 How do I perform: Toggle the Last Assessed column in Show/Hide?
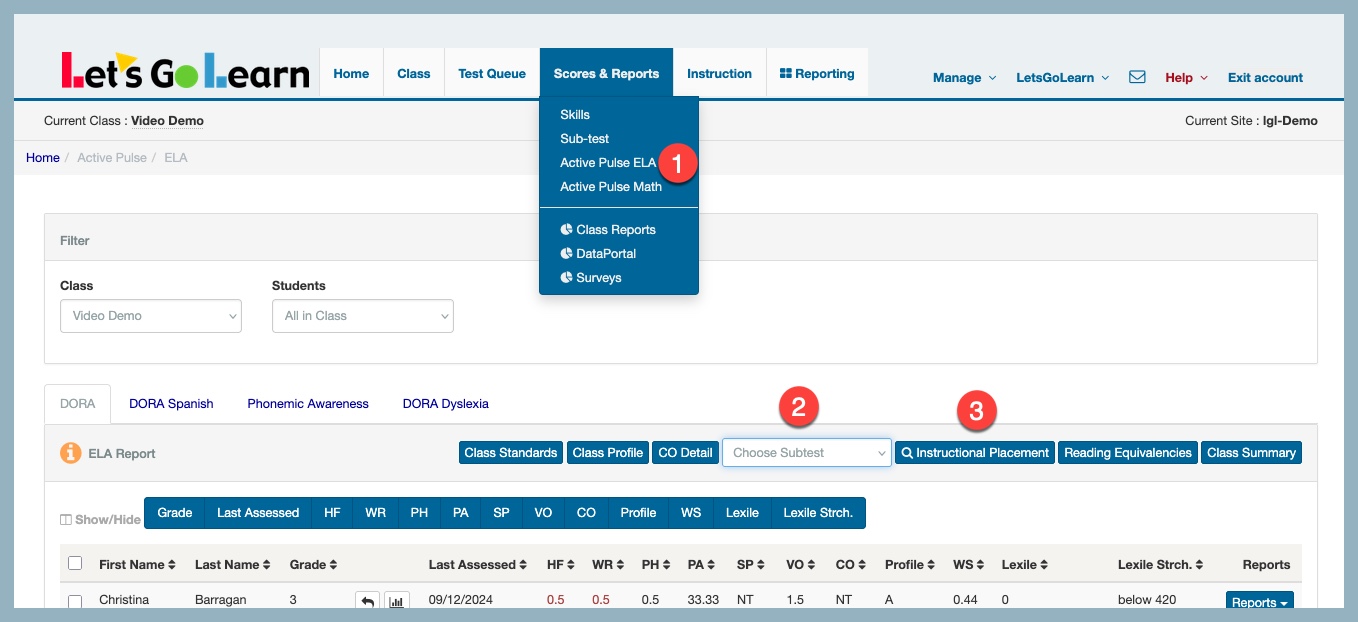[258, 513]
